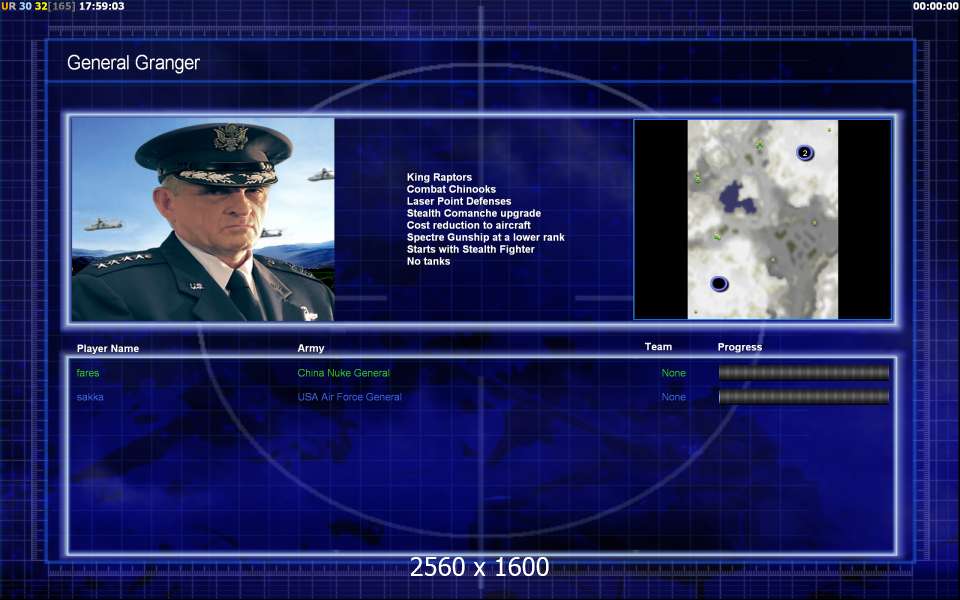Click the Team column header
Image resolution: width=960 pixels, height=600 pixels.
click(x=658, y=347)
